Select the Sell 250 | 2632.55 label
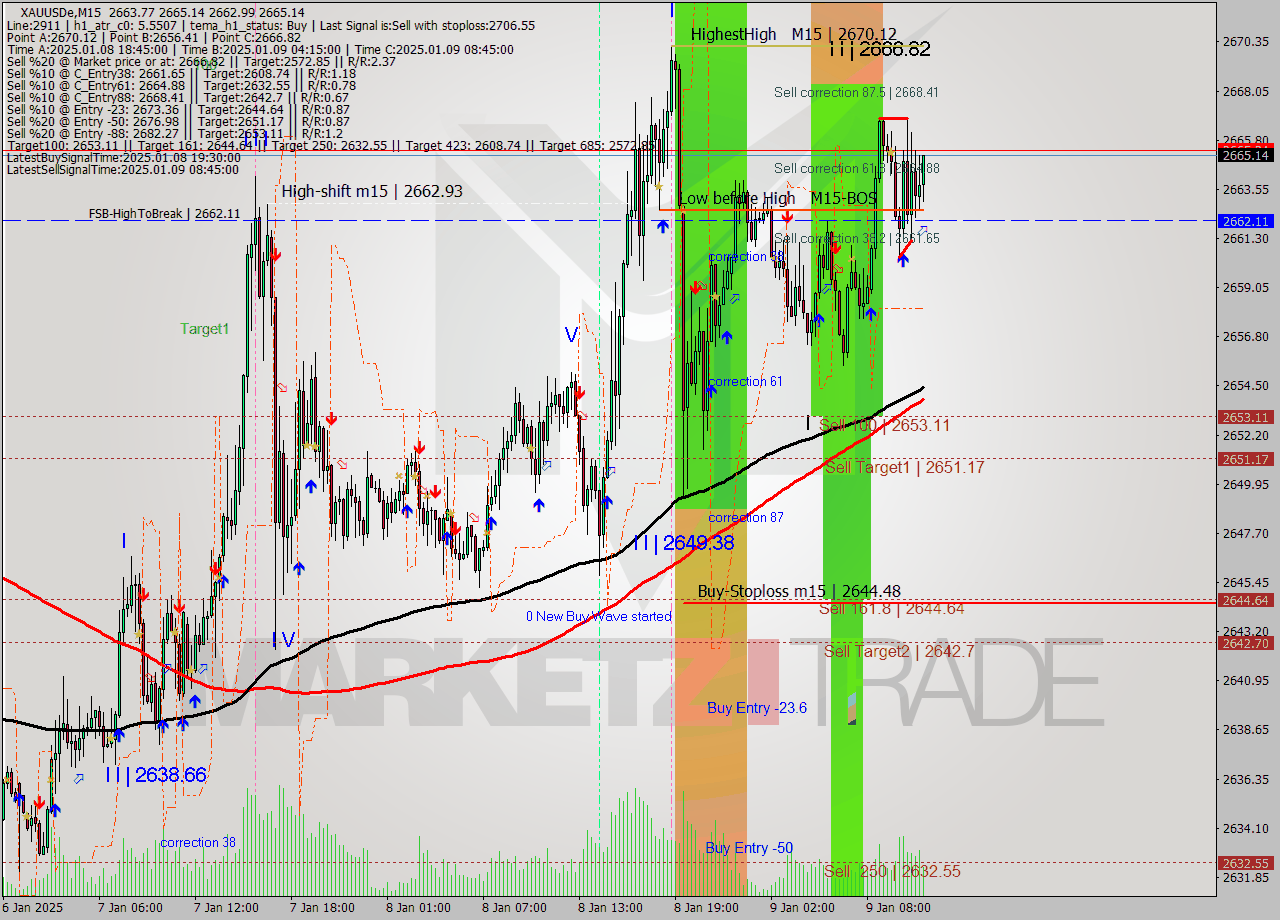This screenshot has height=920, width=1280. click(892, 871)
